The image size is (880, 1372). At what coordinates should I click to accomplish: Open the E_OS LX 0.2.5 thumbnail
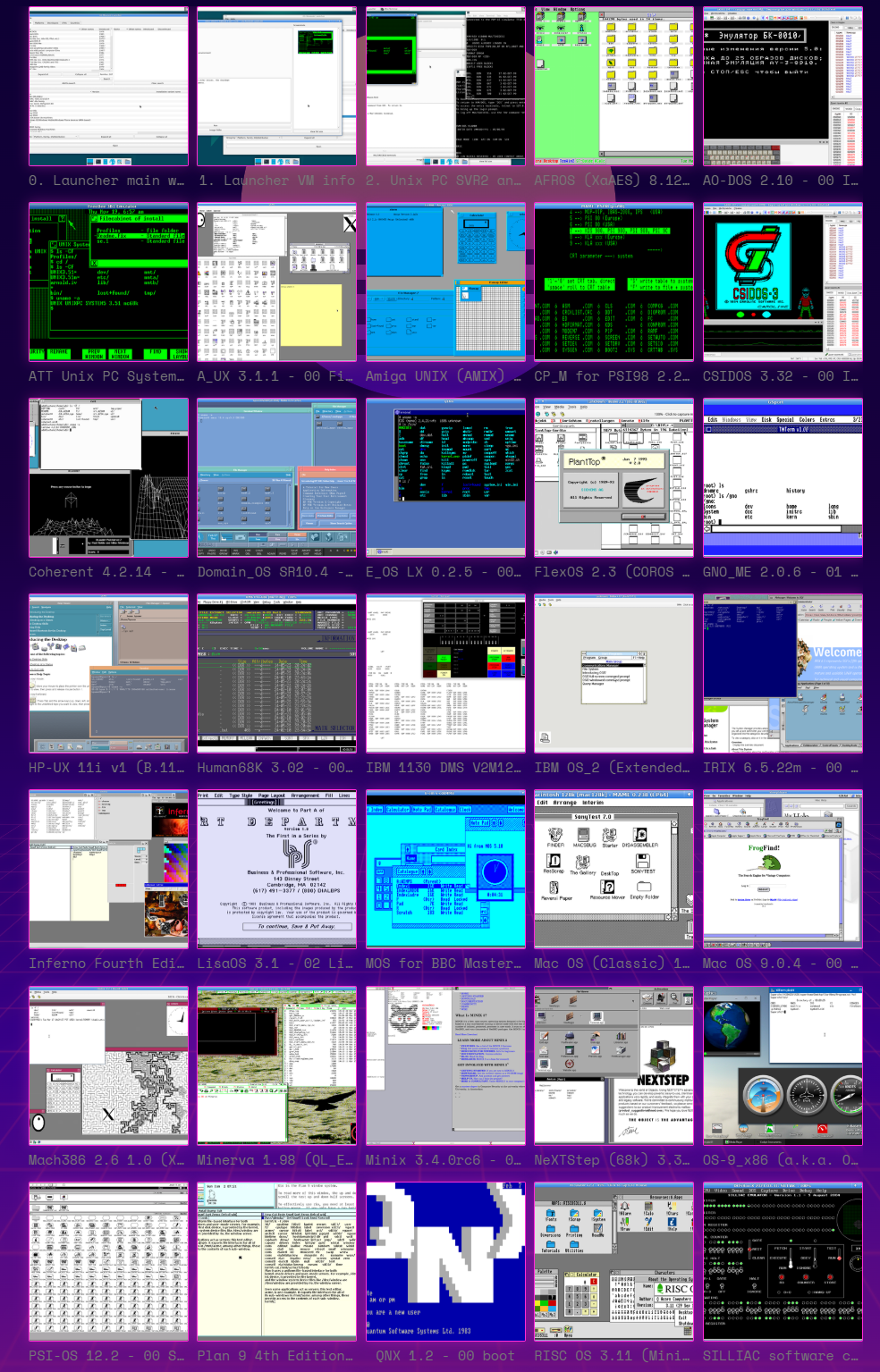(x=445, y=478)
